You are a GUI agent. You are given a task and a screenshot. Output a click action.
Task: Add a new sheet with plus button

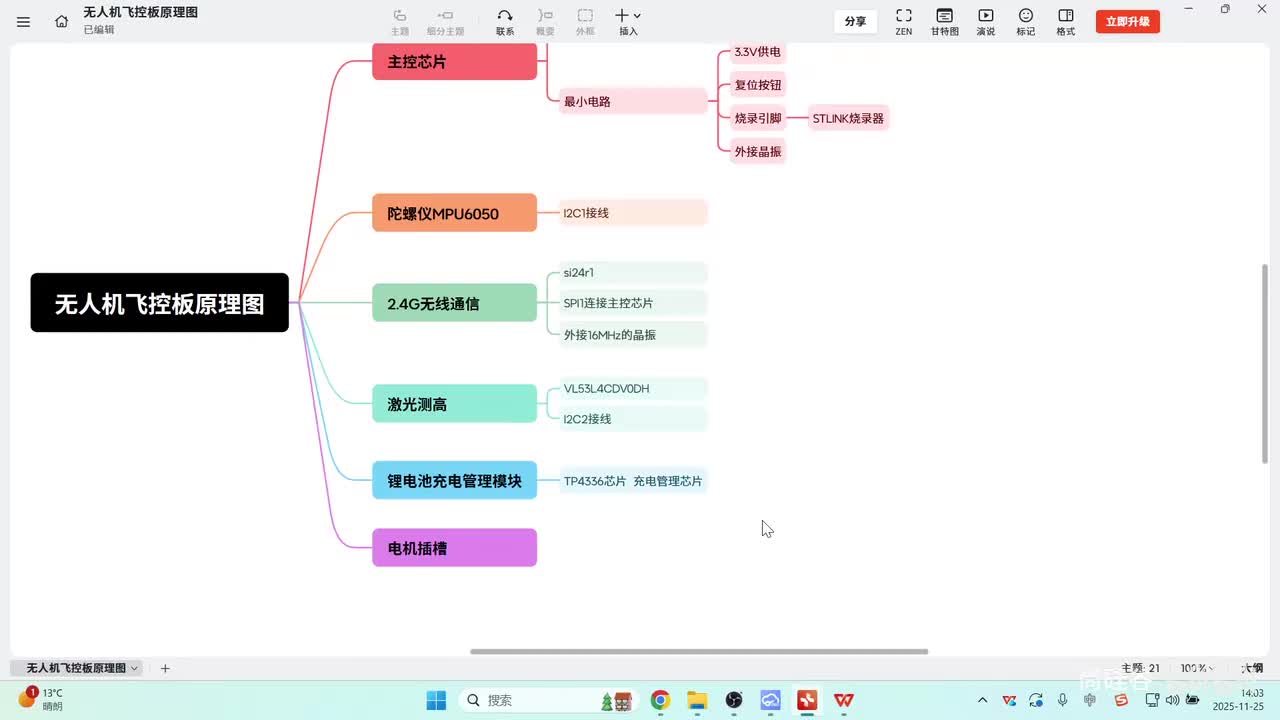click(x=165, y=668)
